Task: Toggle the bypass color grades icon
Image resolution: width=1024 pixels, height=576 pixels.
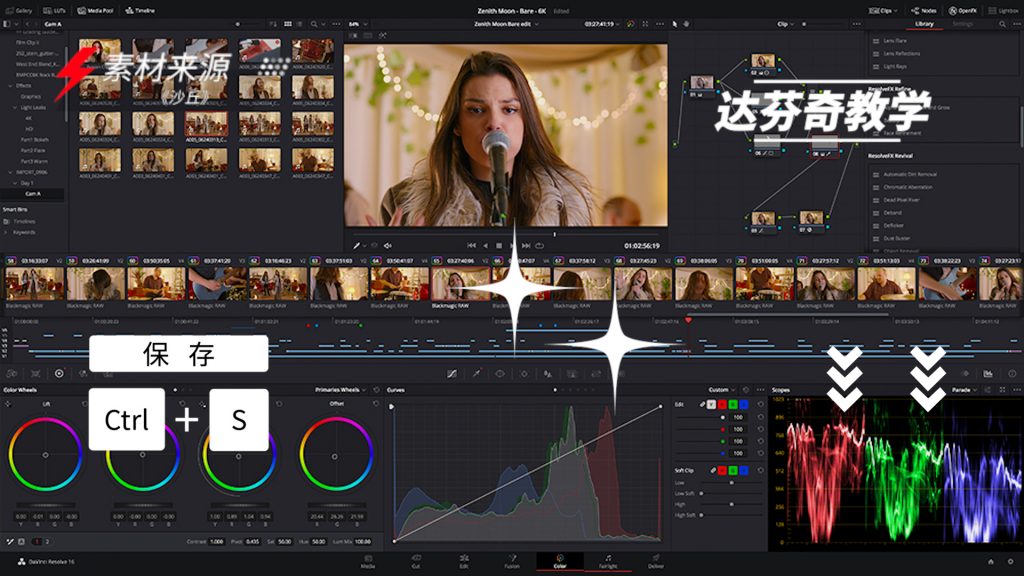Action: [x=630, y=24]
